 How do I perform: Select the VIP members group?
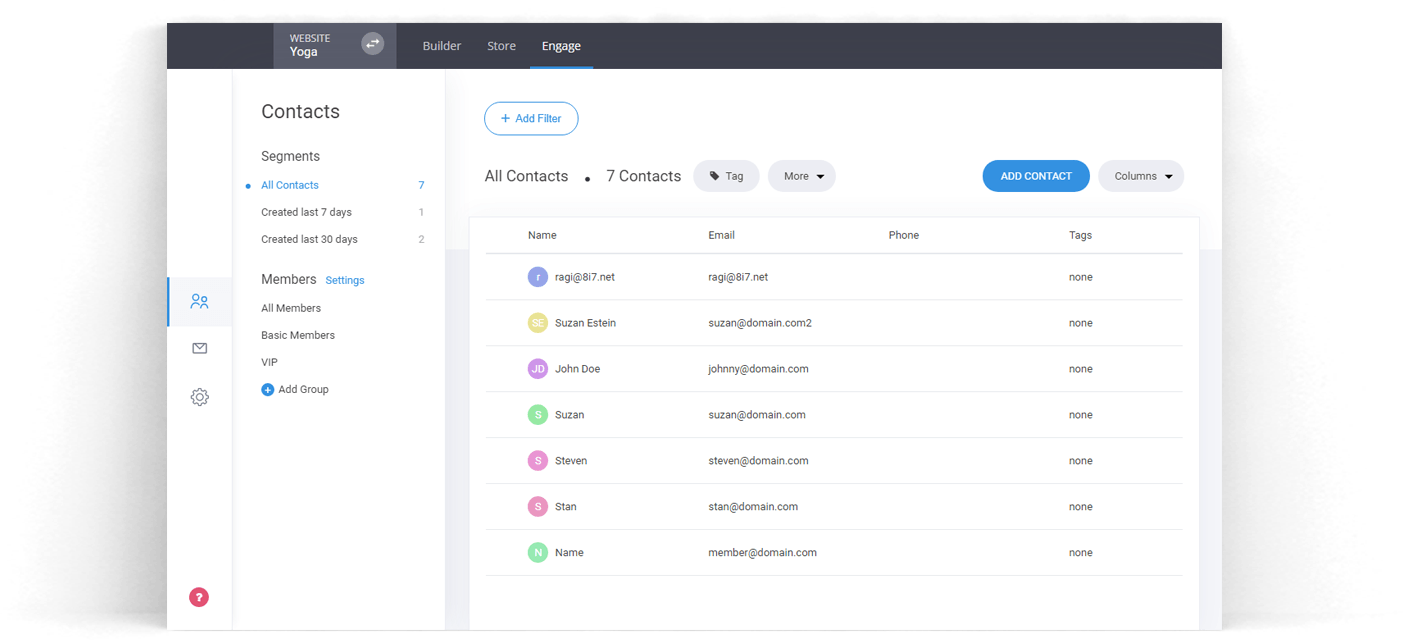pyautogui.click(x=269, y=361)
